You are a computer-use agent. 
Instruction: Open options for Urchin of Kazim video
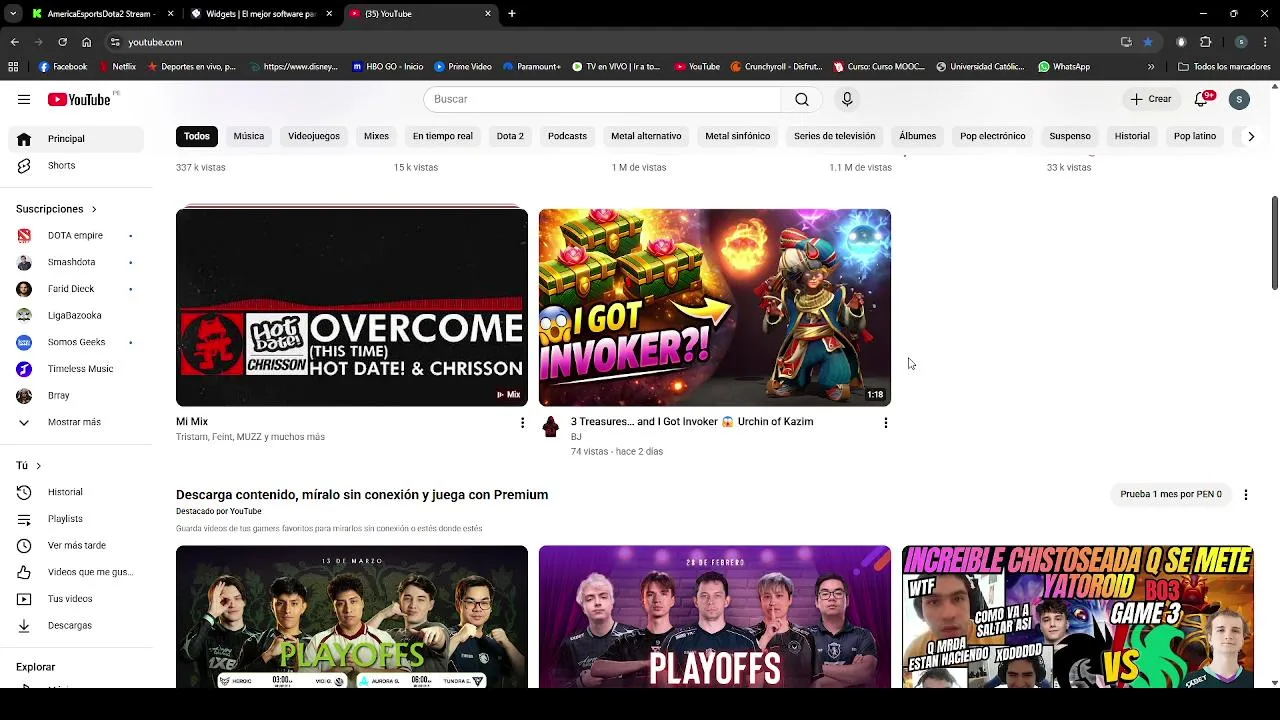(885, 423)
